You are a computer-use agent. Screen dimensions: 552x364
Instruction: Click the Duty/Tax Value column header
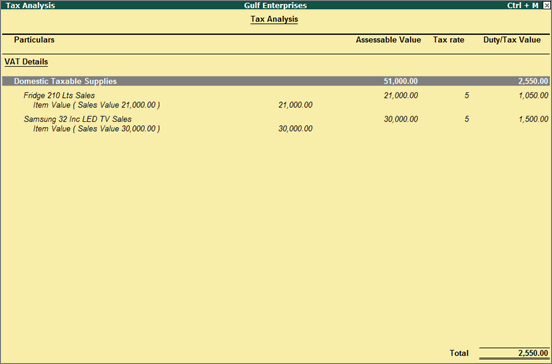512,40
